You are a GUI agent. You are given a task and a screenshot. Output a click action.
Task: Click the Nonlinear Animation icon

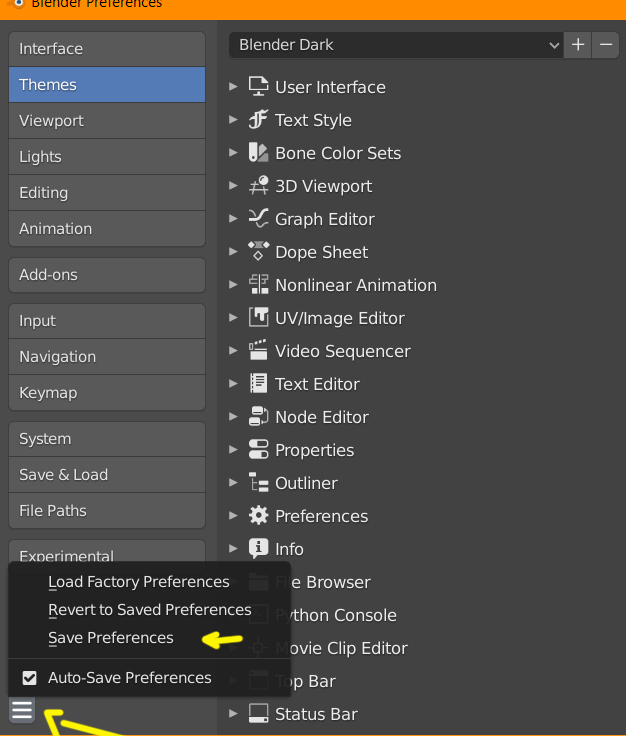tap(258, 285)
